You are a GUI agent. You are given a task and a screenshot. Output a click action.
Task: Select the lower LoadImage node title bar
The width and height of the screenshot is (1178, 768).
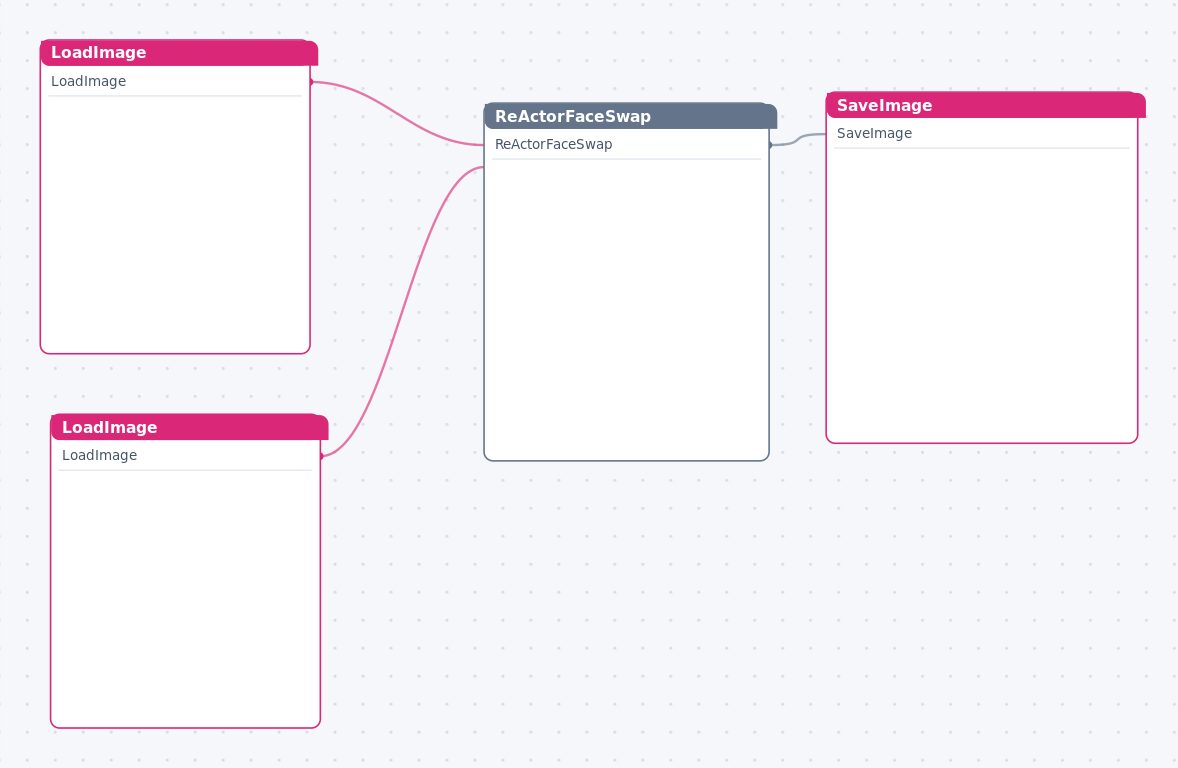pyautogui.click(x=189, y=427)
